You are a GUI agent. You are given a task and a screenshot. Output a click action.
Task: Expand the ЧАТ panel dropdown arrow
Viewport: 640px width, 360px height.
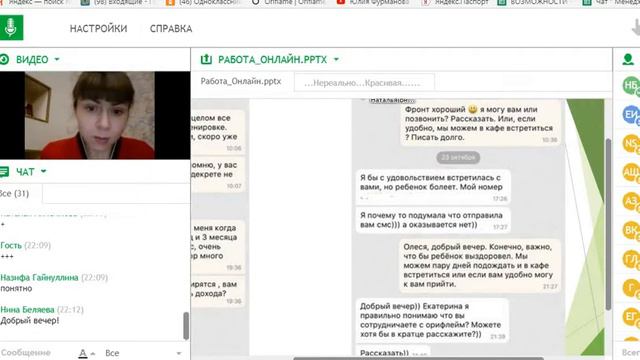[43, 171]
